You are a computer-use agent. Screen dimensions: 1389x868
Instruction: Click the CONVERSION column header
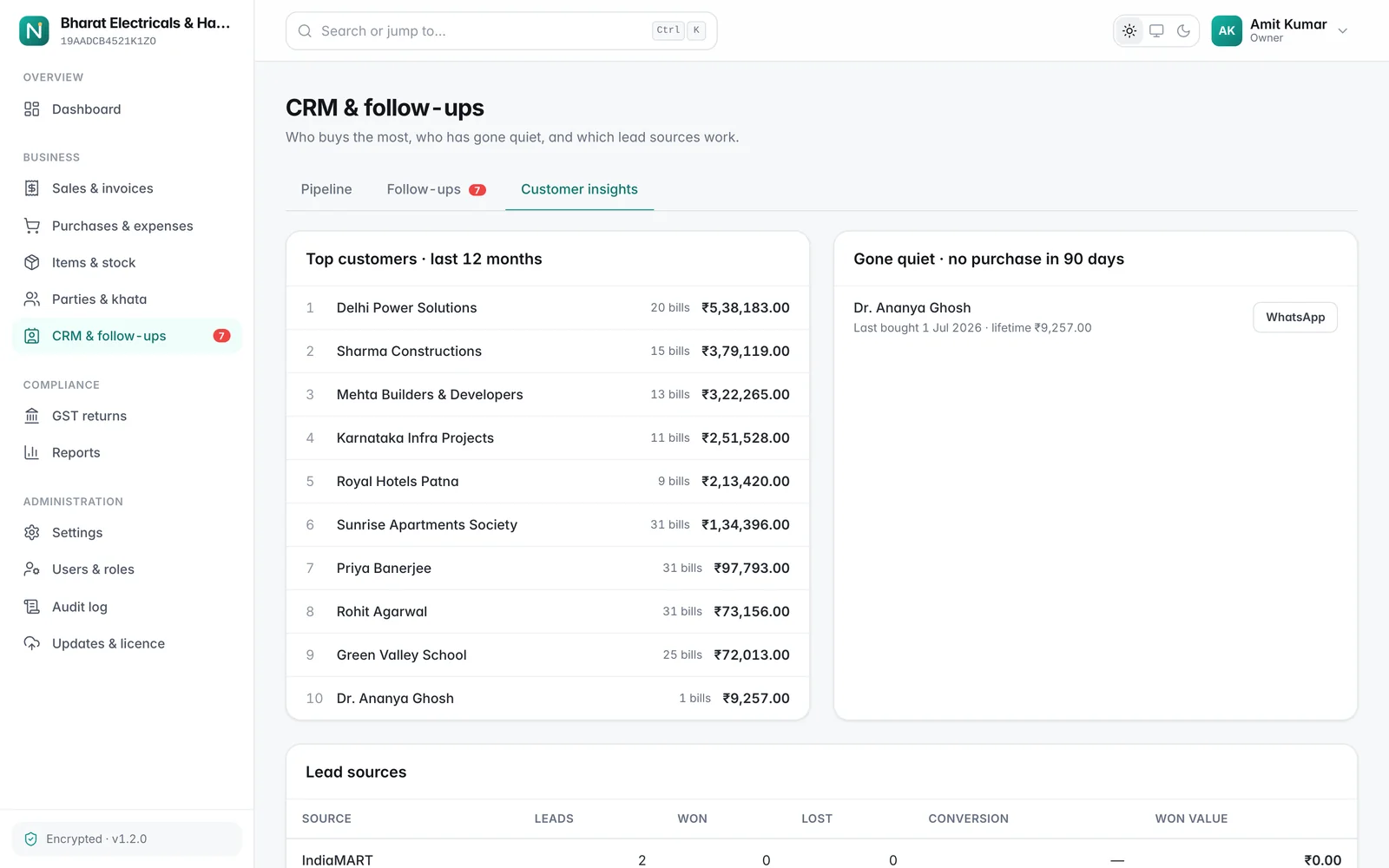[x=968, y=819]
